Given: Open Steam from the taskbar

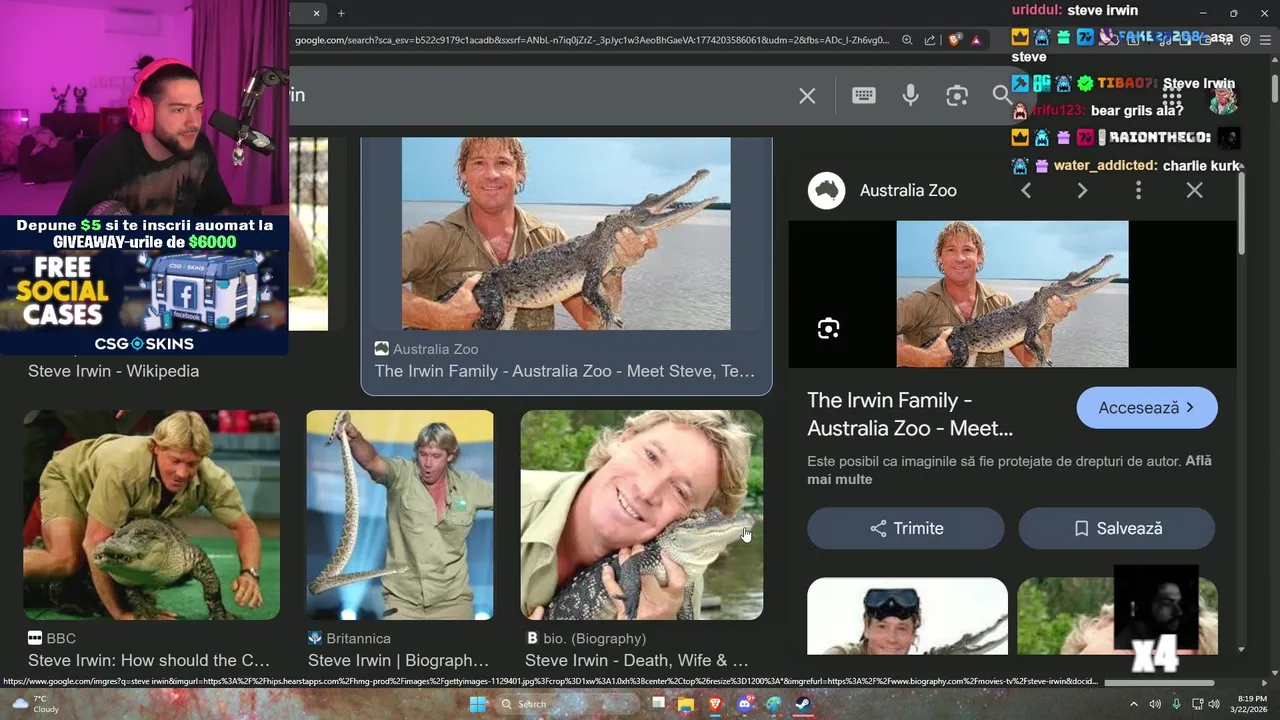Looking at the screenshot, I should coord(802,704).
